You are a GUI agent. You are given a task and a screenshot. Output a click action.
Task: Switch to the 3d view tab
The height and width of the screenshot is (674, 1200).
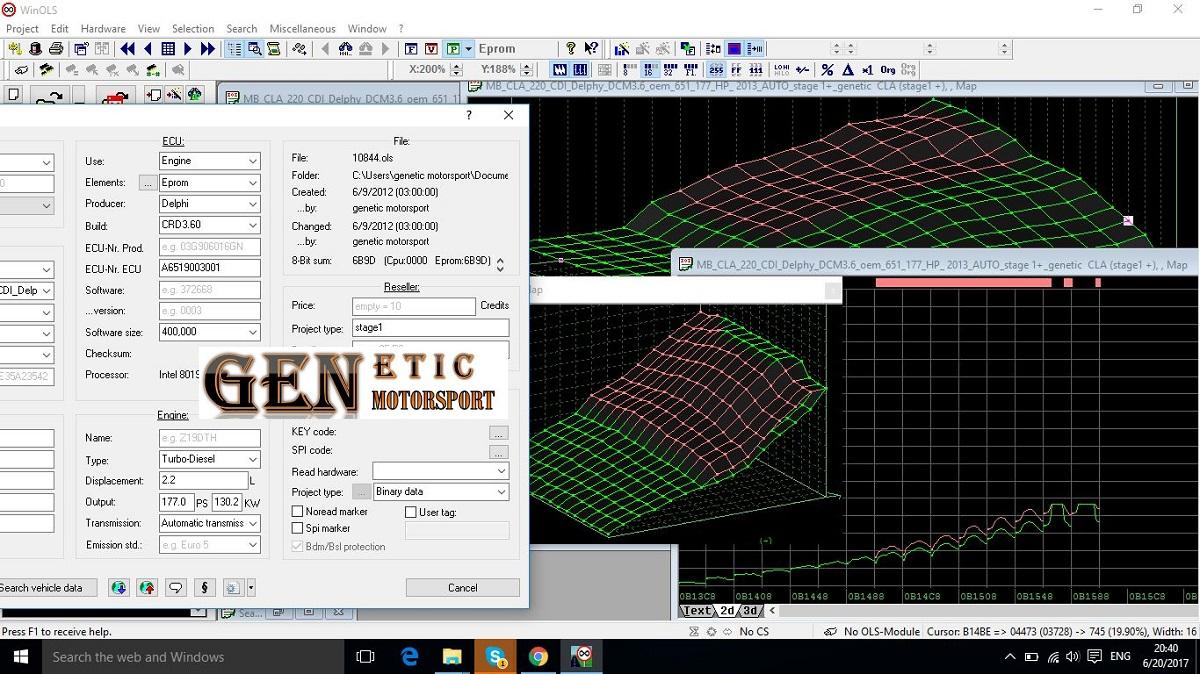tap(750, 610)
